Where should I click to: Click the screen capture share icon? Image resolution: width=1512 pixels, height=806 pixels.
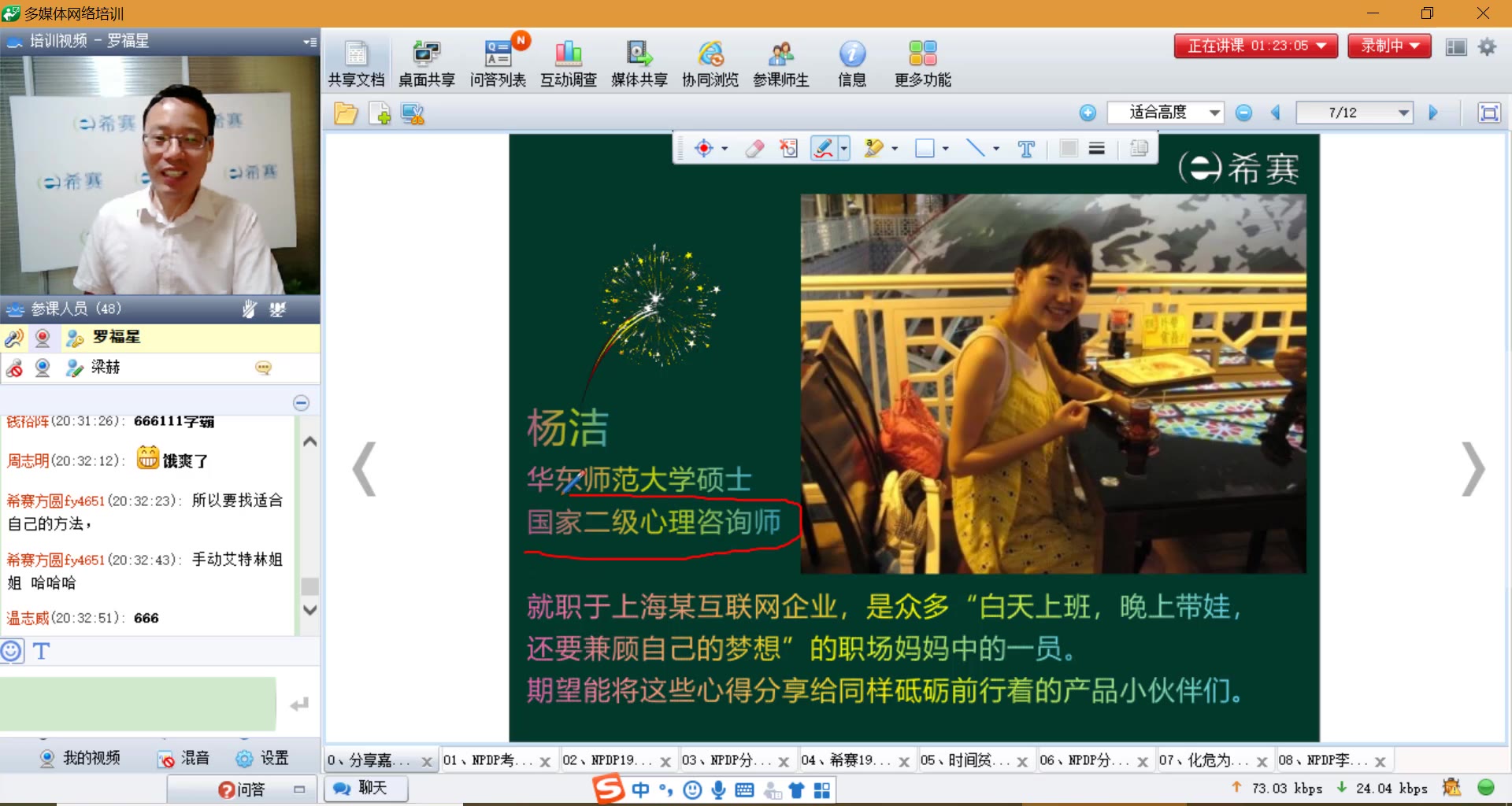point(413,113)
